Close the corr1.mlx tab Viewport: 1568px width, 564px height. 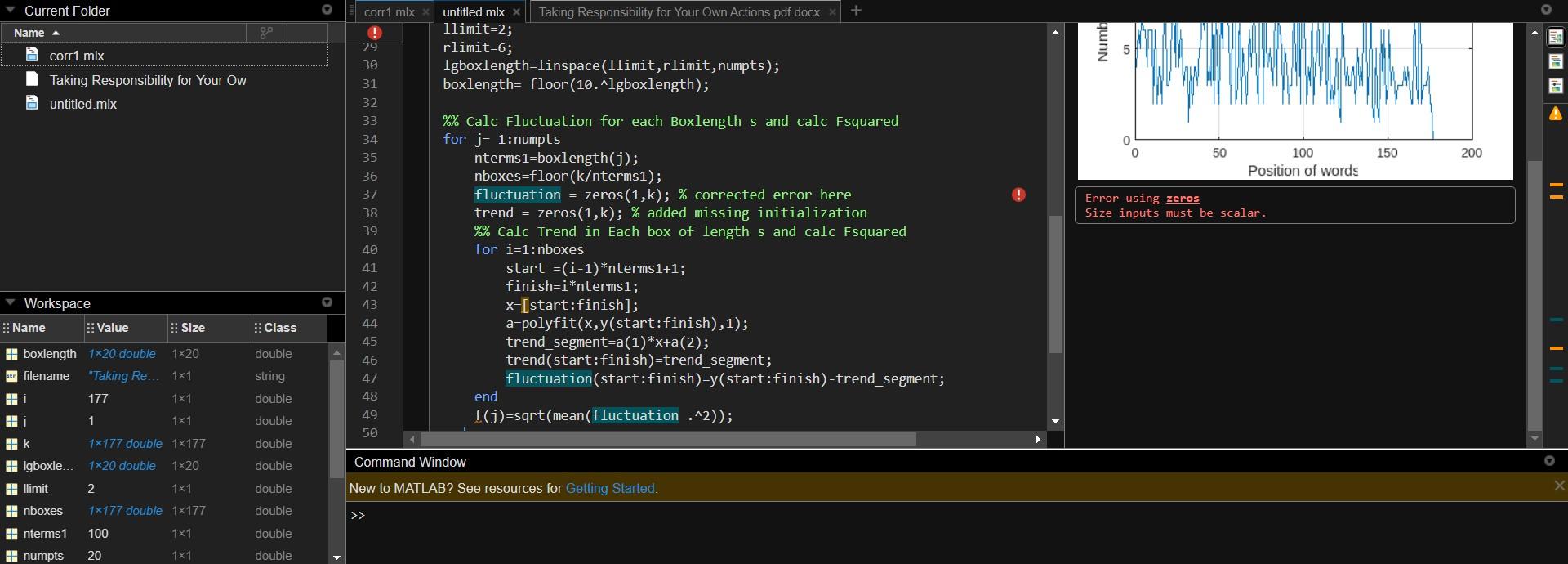(x=425, y=12)
